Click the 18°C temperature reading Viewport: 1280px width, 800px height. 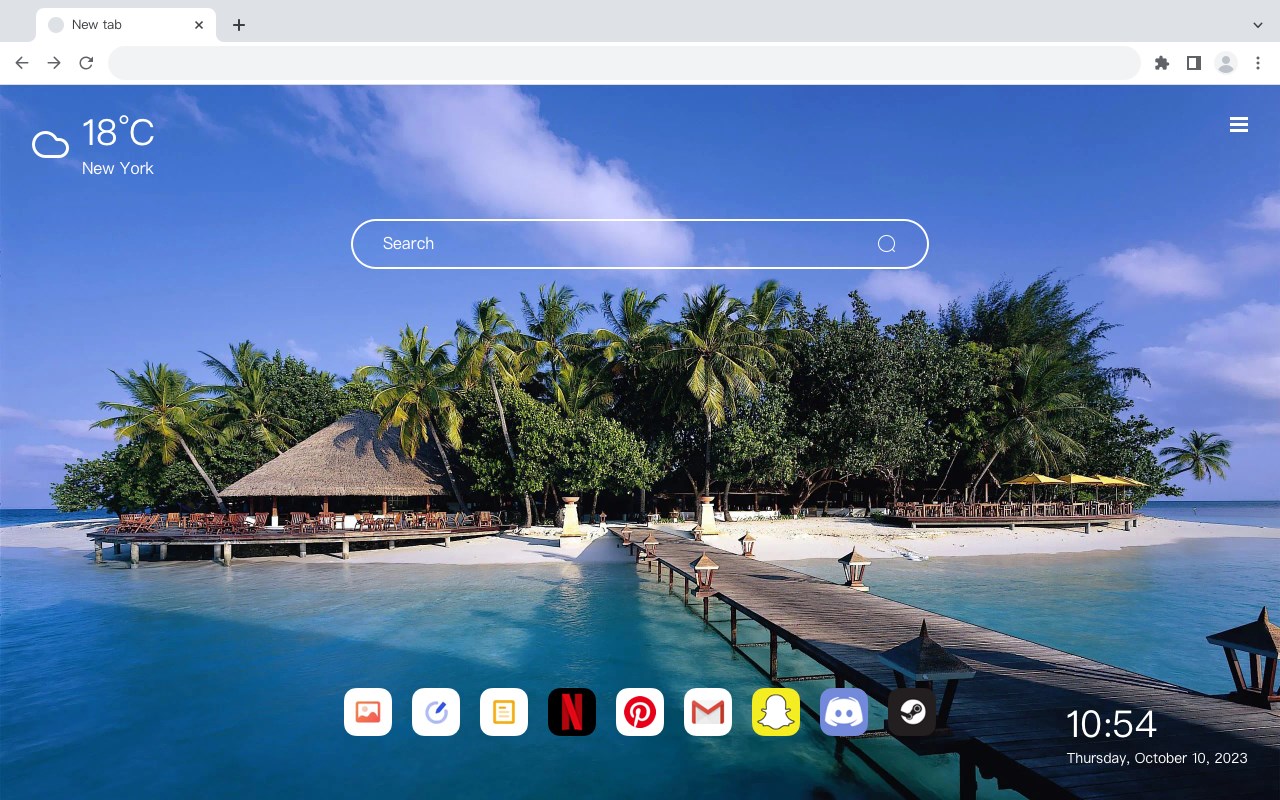[118, 133]
